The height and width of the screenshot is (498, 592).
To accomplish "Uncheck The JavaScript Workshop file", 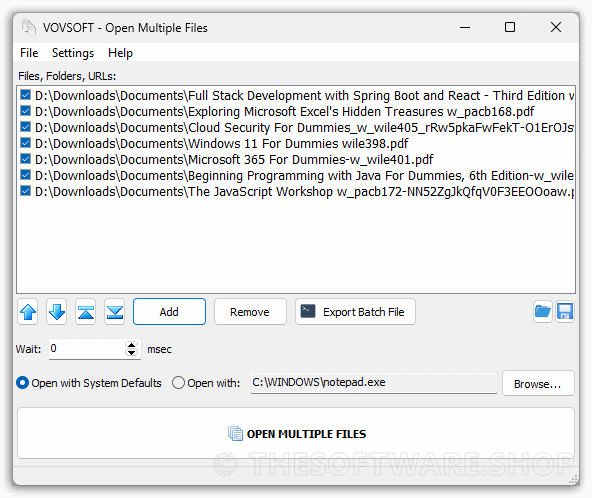I will (x=26, y=191).
